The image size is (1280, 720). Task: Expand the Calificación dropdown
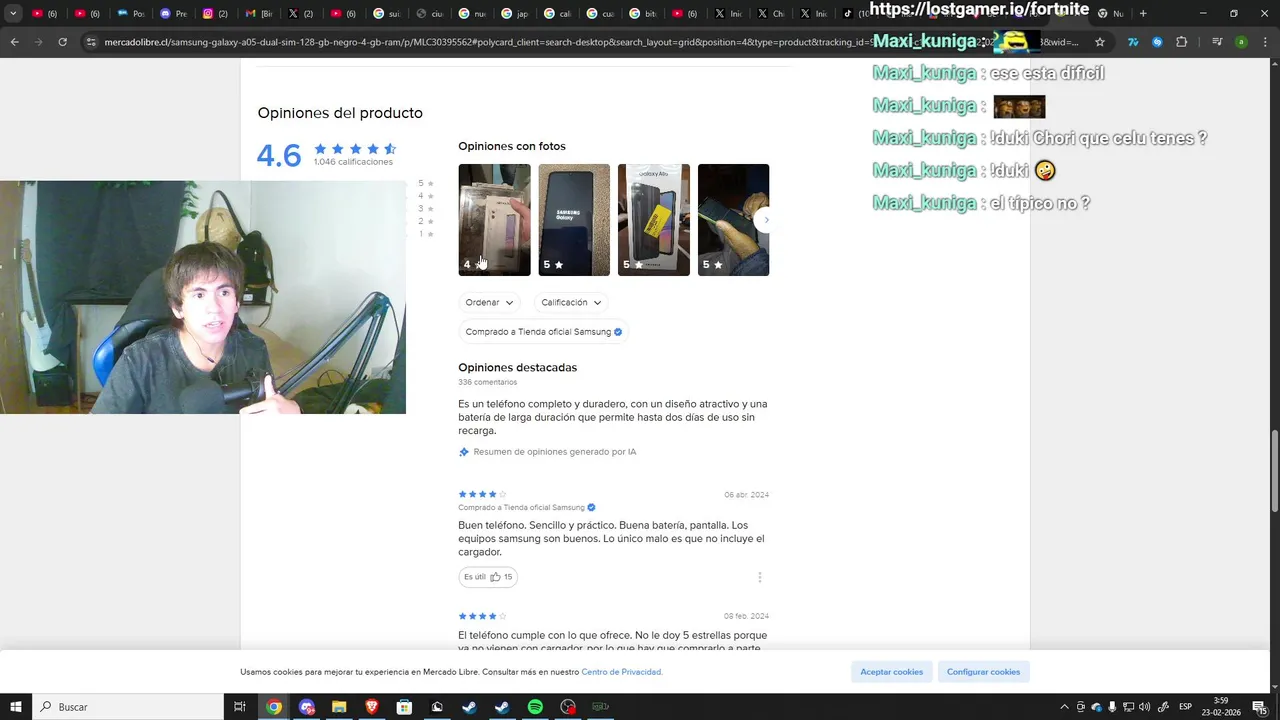tap(571, 302)
